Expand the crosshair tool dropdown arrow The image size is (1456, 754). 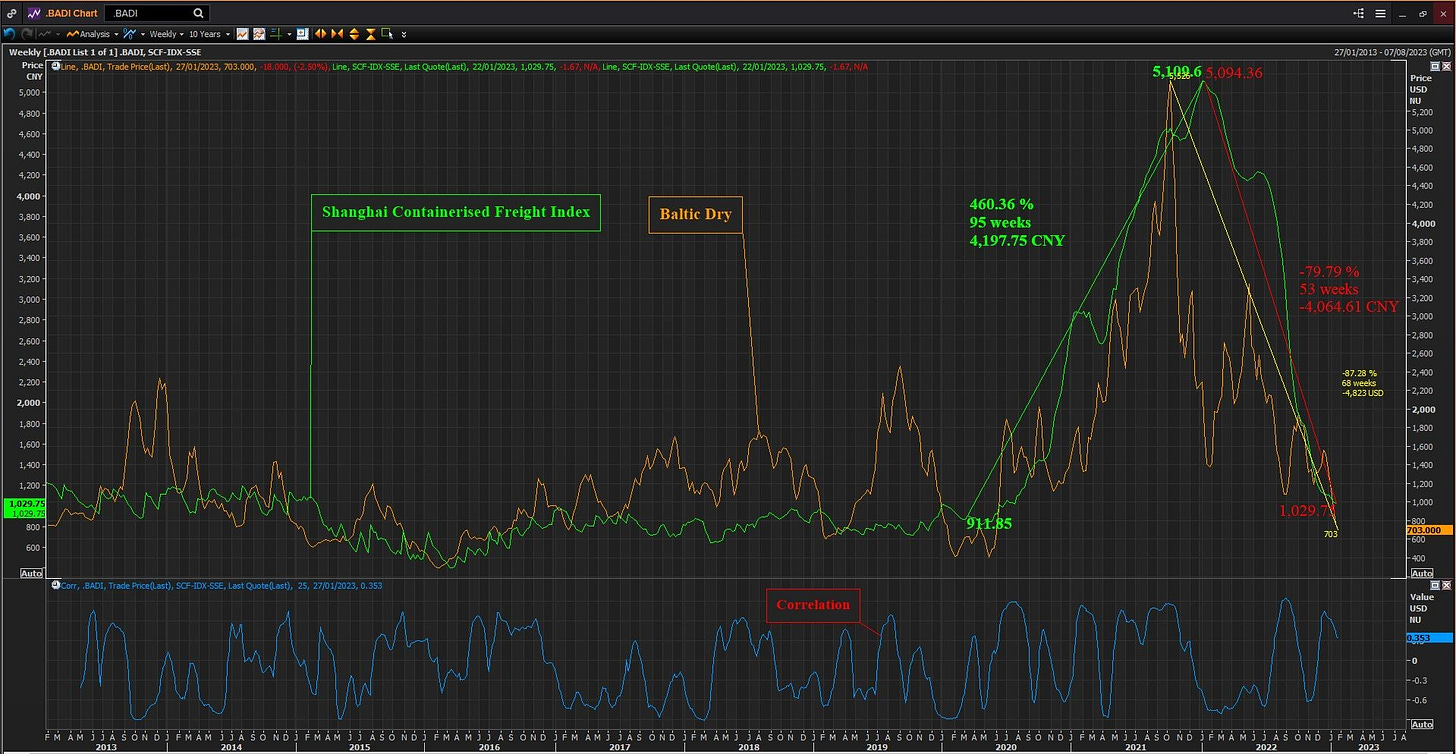coord(290,34)
